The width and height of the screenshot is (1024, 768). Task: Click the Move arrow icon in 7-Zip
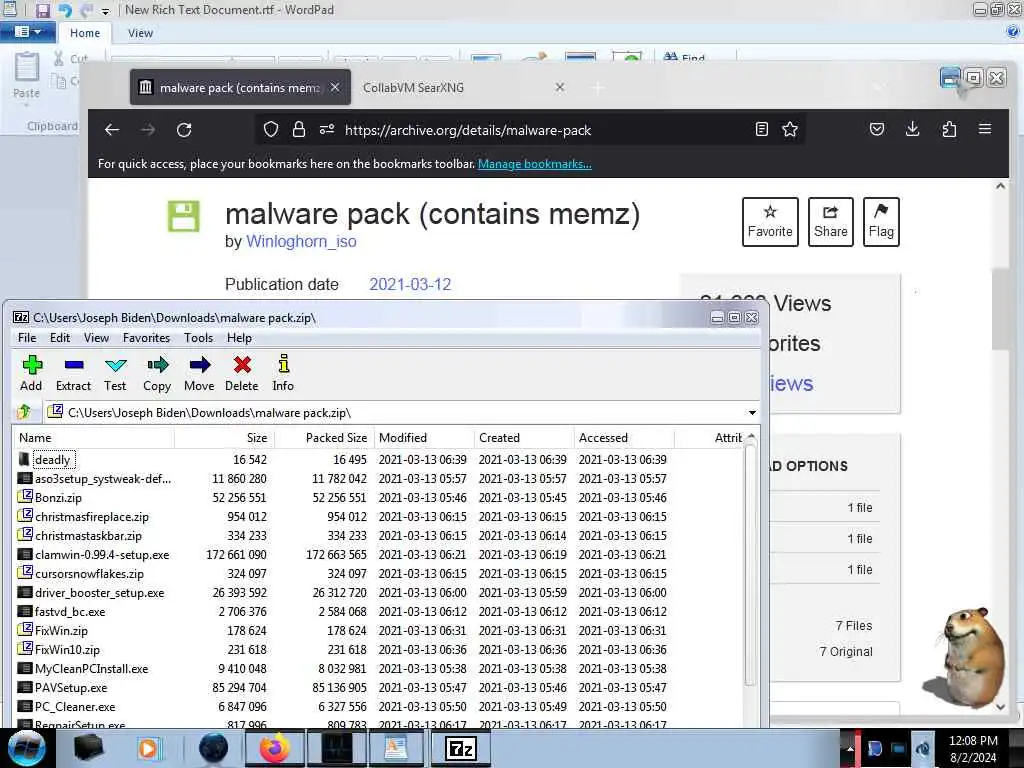tap(199, 373)
